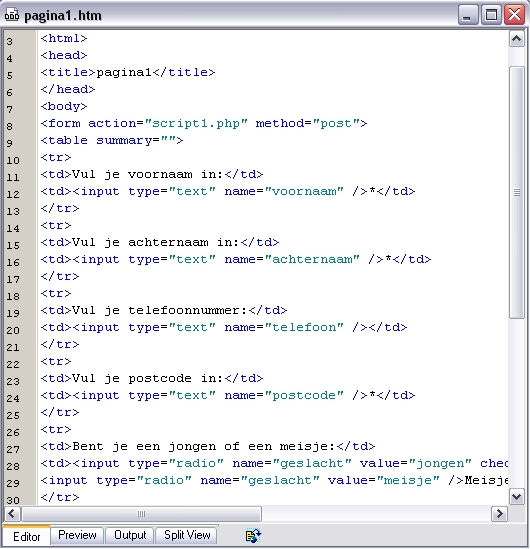Click the "postcode" name value on line 24
Image resolution: width=530 pixels, height=549 pixels.
point(304,395)
